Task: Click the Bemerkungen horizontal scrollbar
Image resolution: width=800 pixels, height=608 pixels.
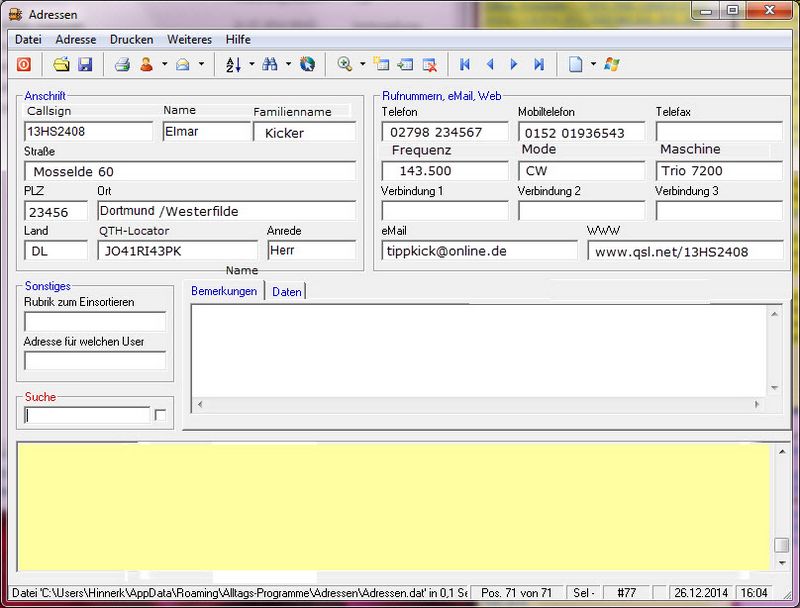Action: pos(480,405)
